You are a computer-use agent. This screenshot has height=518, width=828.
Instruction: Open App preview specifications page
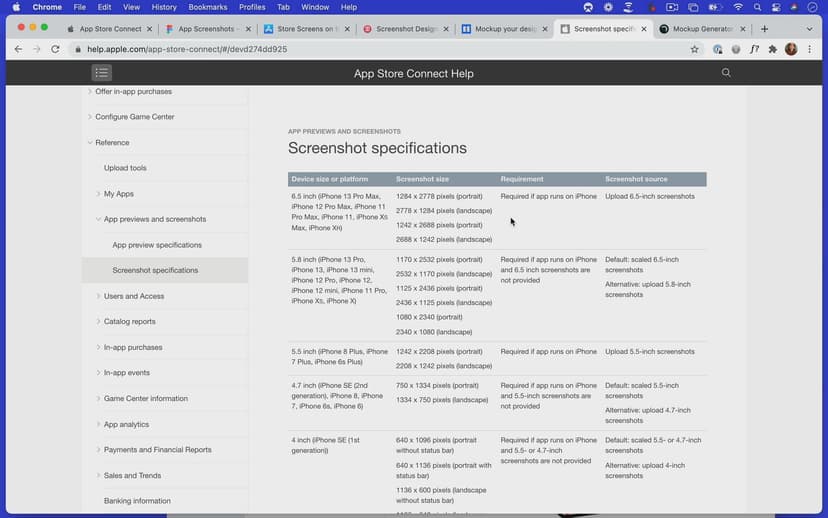pos(157,245)
